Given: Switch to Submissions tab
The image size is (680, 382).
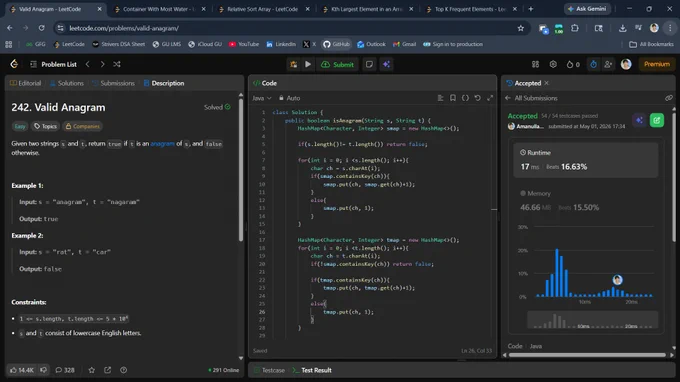Looking at the screenshot, I should click(x=113, y=83).
